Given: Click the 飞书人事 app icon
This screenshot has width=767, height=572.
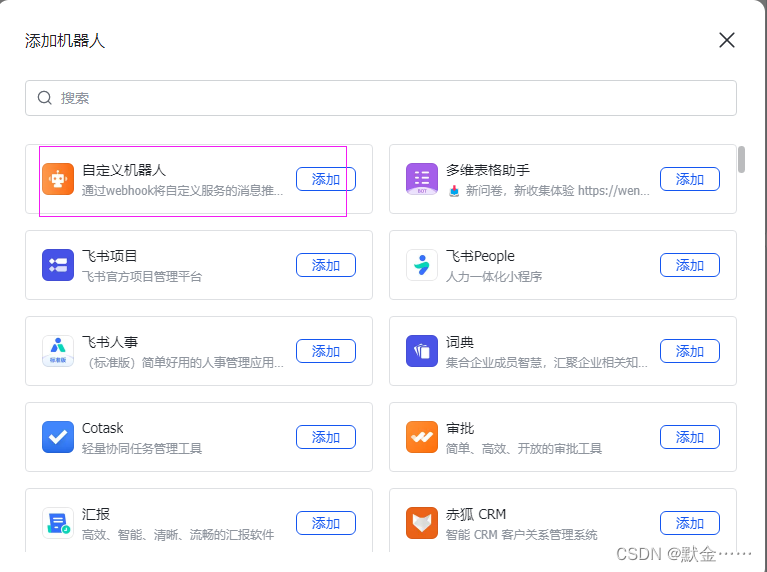Looking at the screenshot, I should [58, 351].
